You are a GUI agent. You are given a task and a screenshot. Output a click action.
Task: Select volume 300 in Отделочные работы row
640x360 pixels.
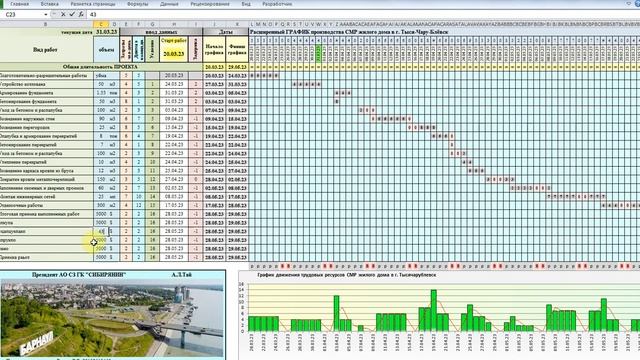101,205
